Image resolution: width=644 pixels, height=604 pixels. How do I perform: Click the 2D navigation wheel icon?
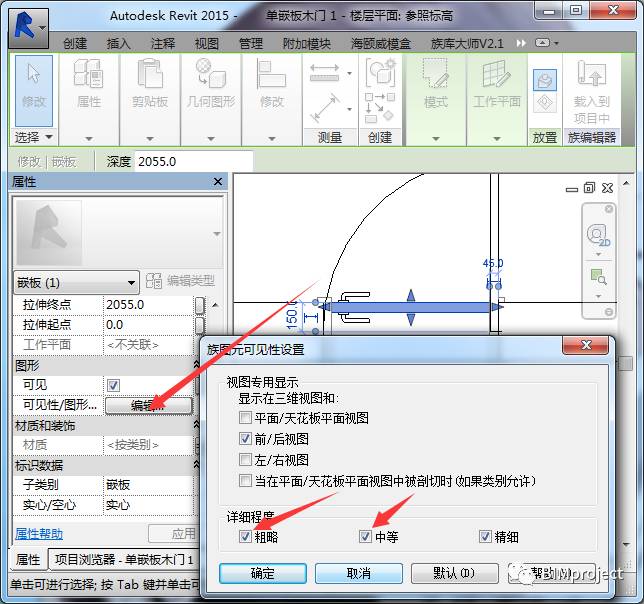(x=598, y=235)
